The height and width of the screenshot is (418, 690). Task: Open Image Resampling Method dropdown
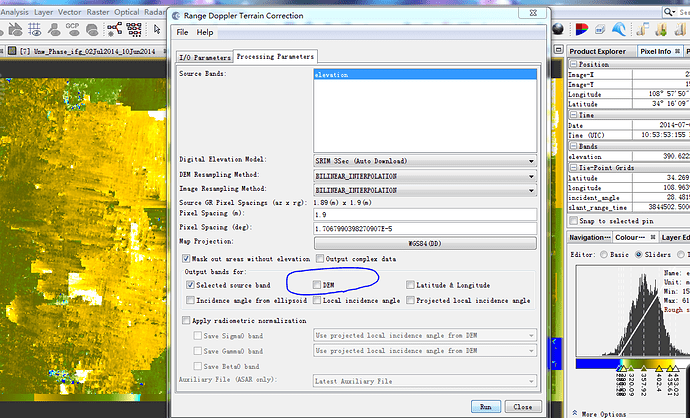click(425, 191)
